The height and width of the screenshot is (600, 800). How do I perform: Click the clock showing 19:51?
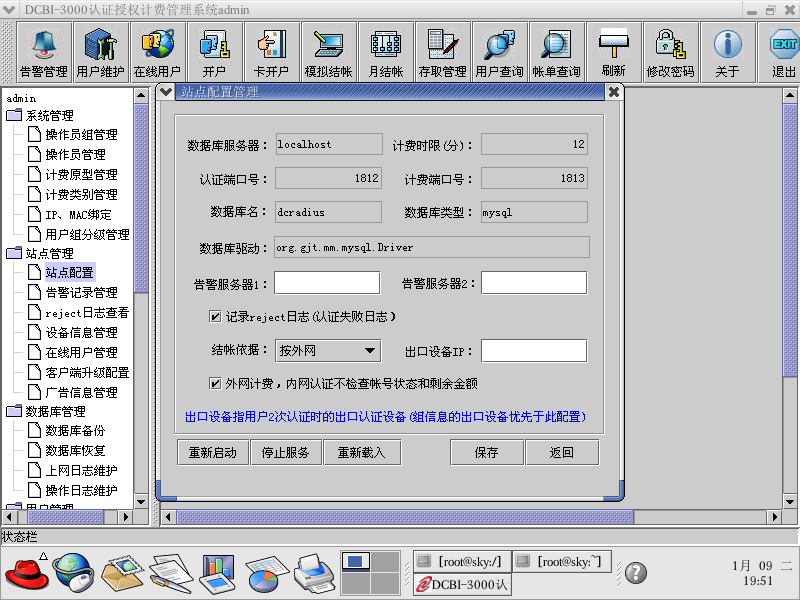758,581
